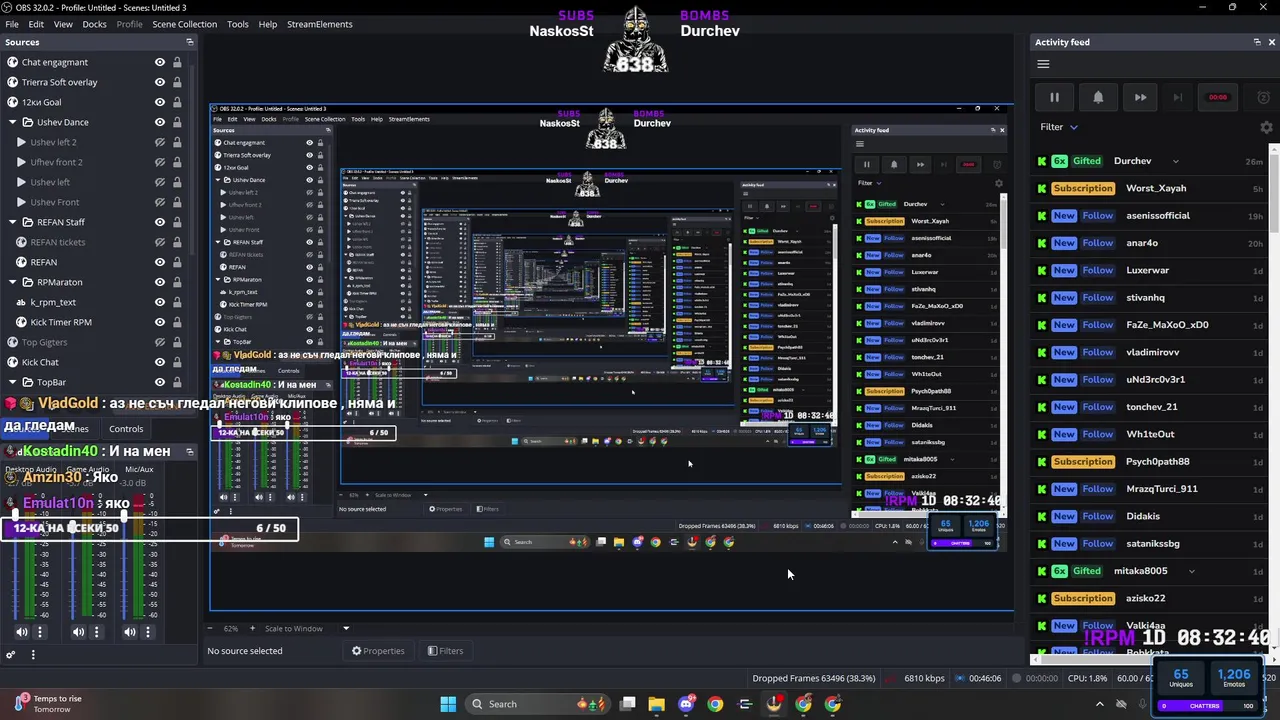Collapse the RPMaraton group

coord(13,282)
